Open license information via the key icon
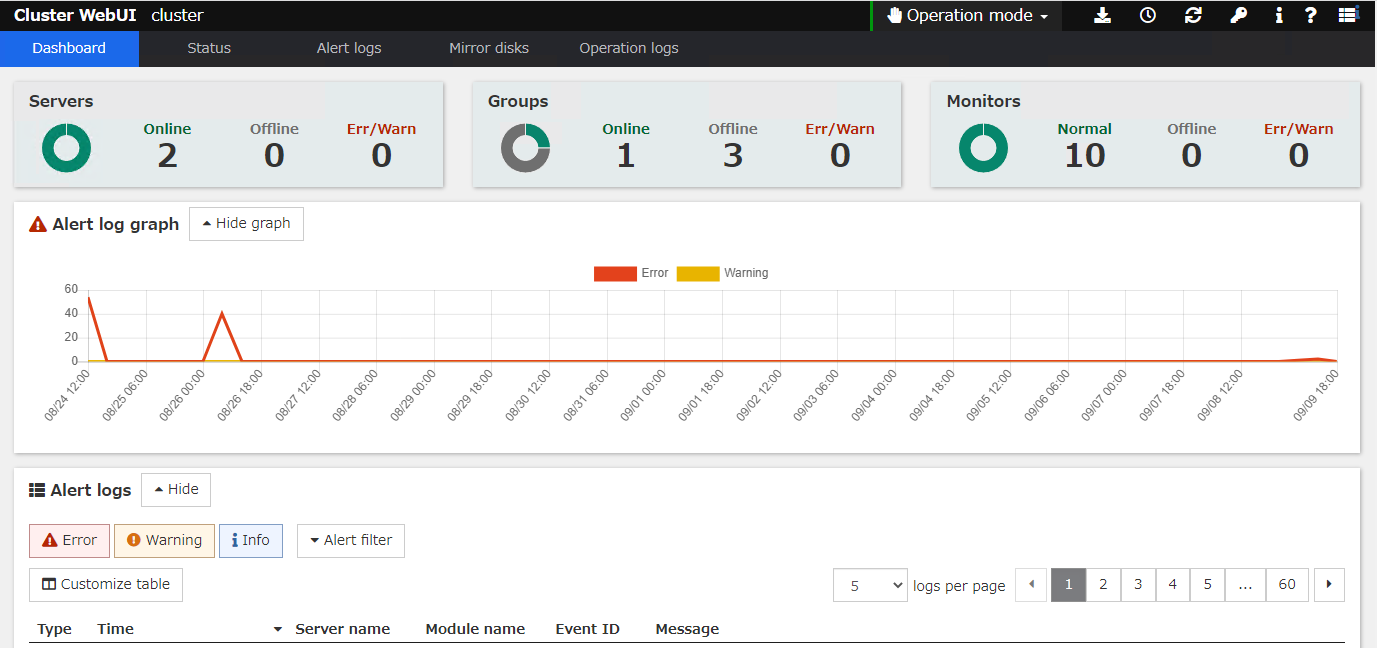Image resolution: width=1377 pixels, height=648 pixels. (1238, 15)
